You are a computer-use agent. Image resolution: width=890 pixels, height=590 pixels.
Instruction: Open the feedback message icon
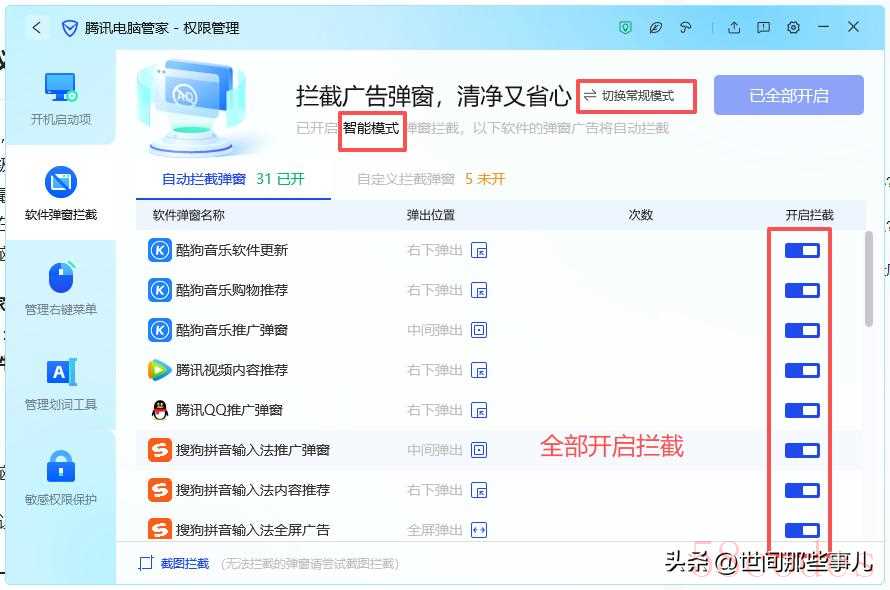point(763,27)
